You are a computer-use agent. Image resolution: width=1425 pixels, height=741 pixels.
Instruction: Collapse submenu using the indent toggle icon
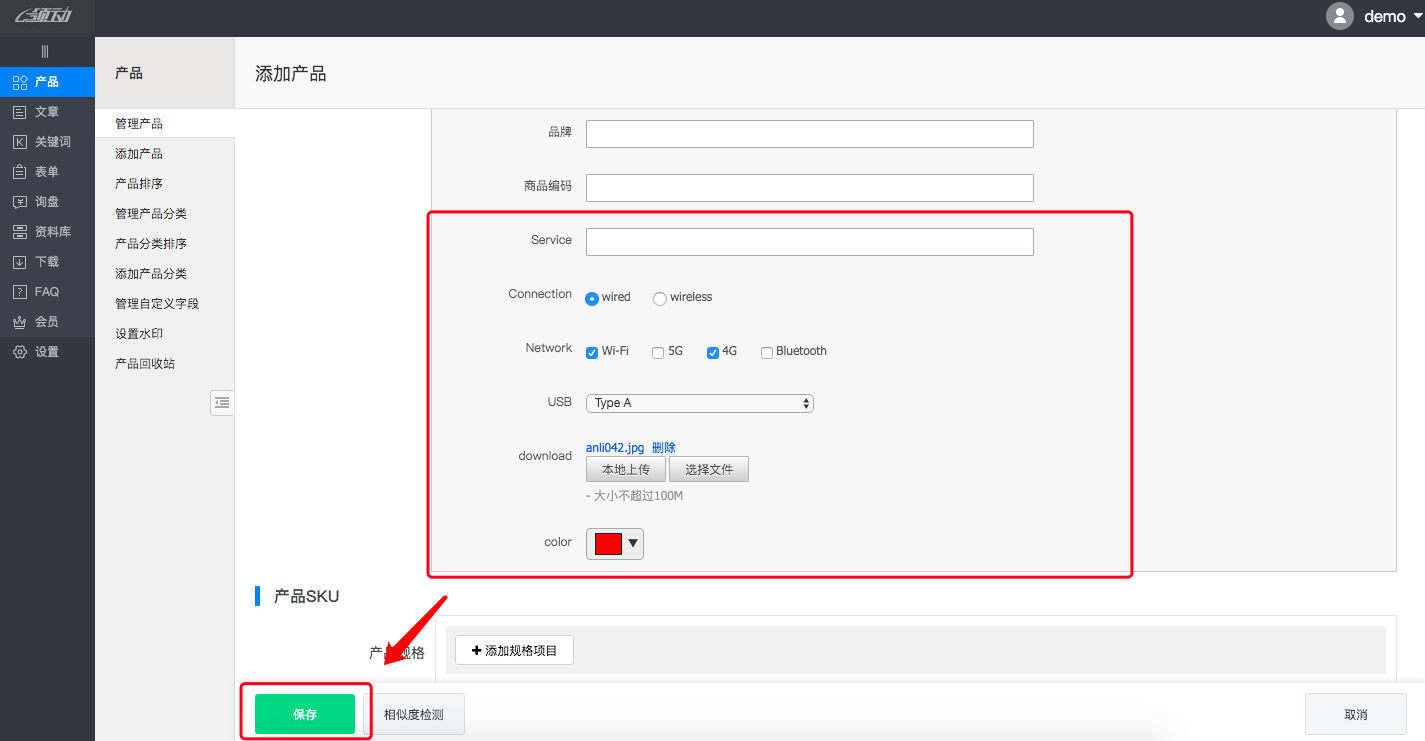222,402
